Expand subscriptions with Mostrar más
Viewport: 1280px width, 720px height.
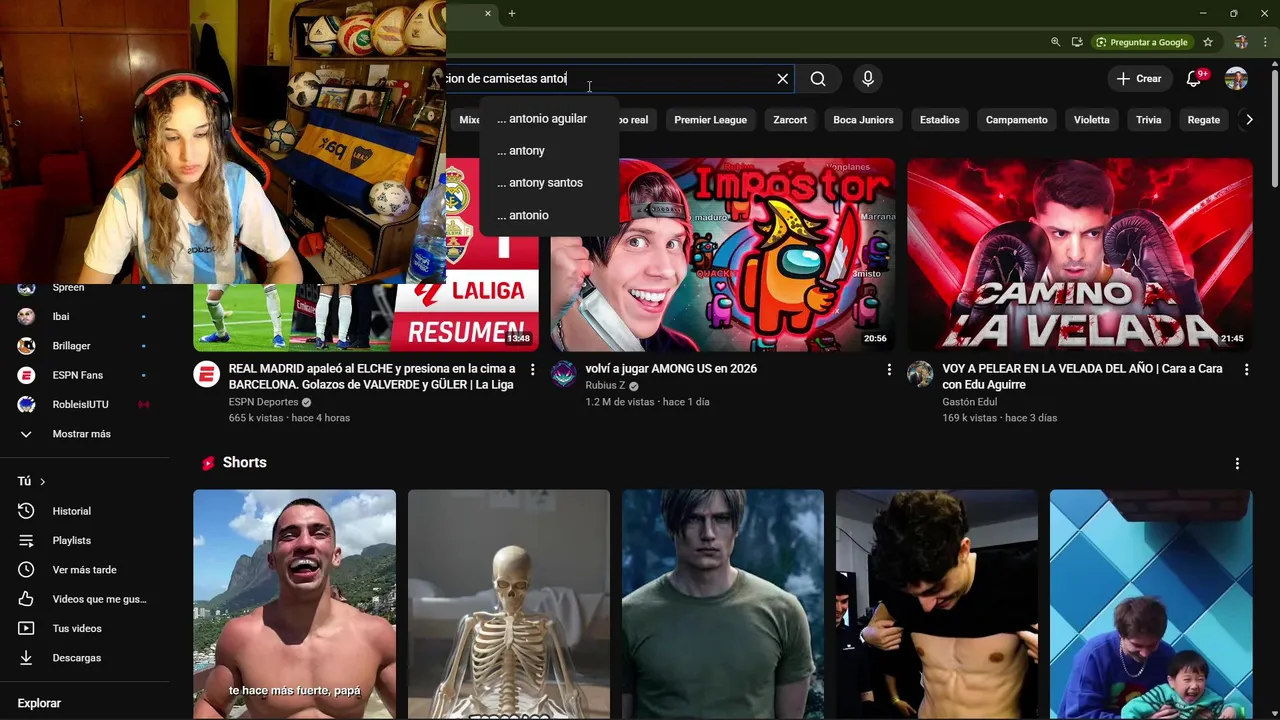pyautogui.click(x=84, y=434)
